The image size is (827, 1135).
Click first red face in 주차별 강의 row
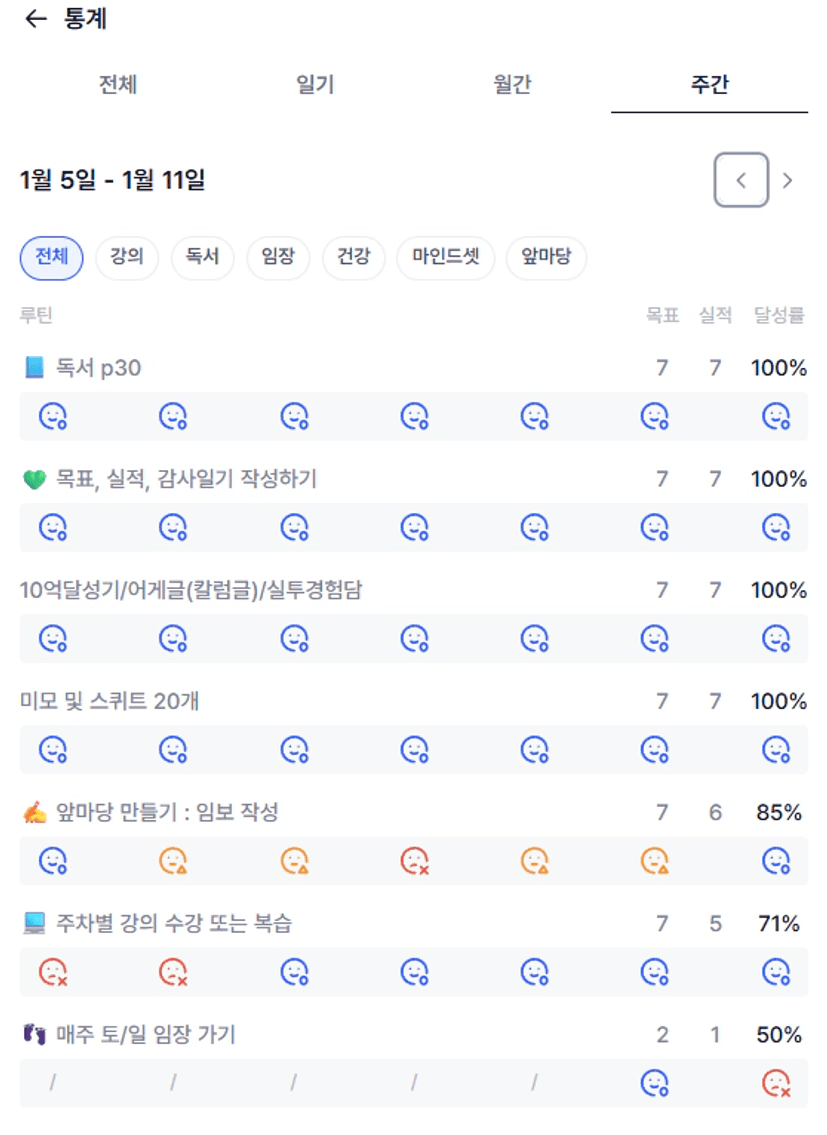pyautogui.click(x=53, y=971)
